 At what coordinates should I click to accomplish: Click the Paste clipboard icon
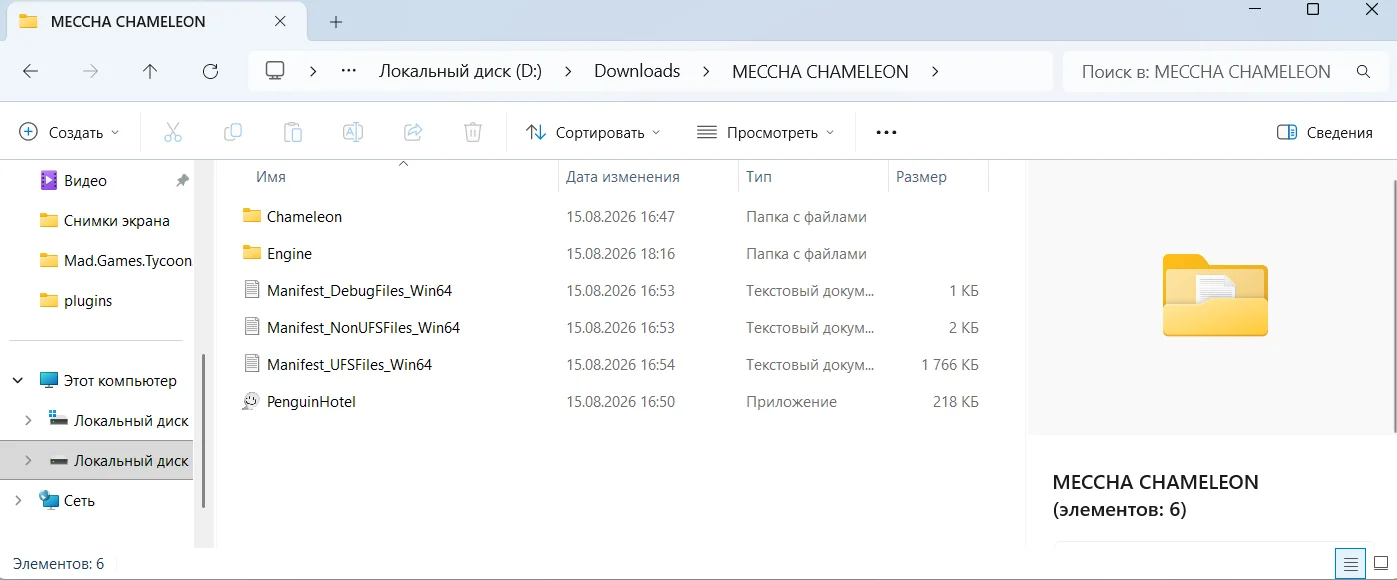[293, 132]
